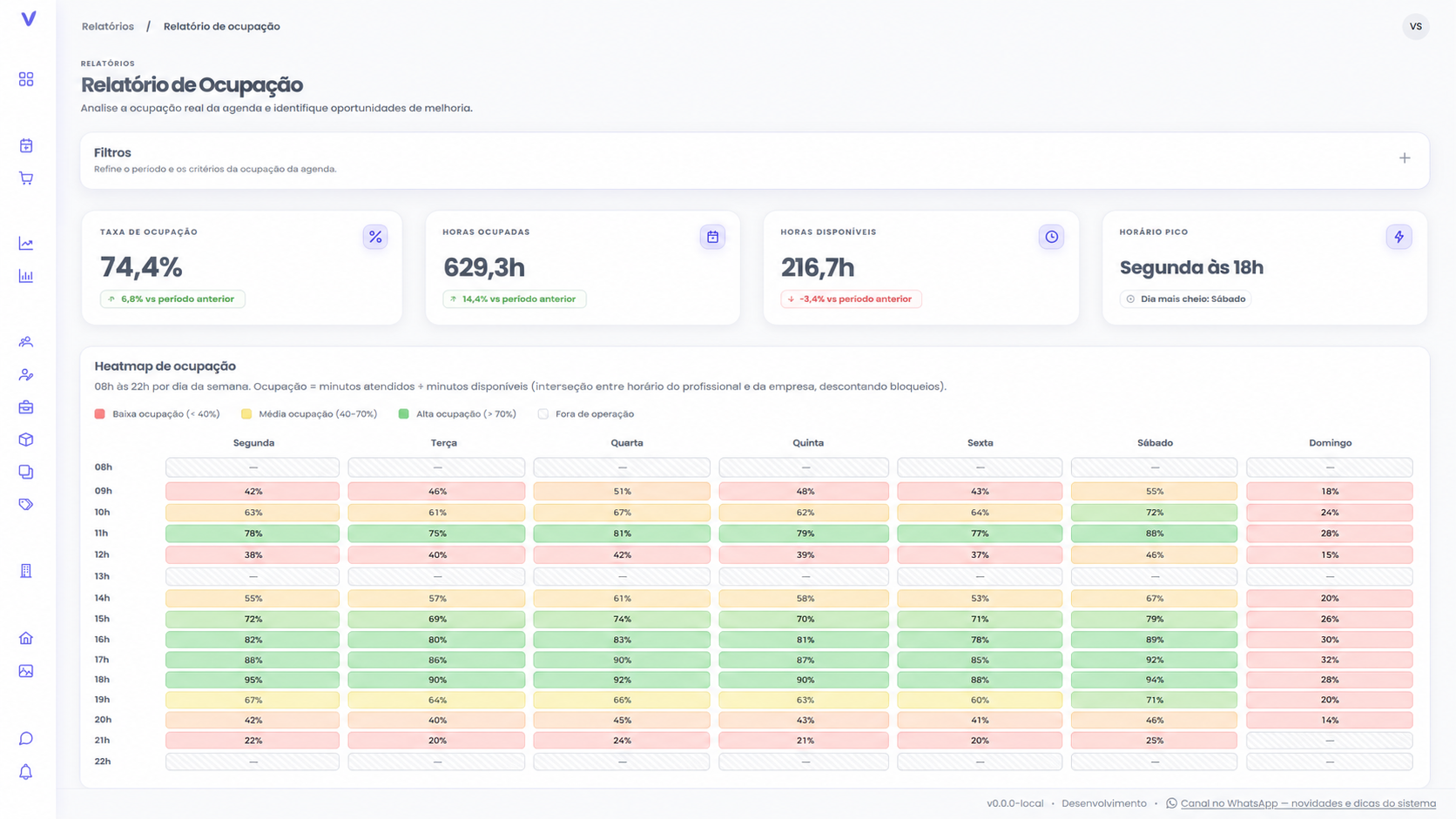The width and height of the screenshot is (1456, 819).
Task: Select the Domingo 09h cell showing 18%
Action: tap(1330, 491)
